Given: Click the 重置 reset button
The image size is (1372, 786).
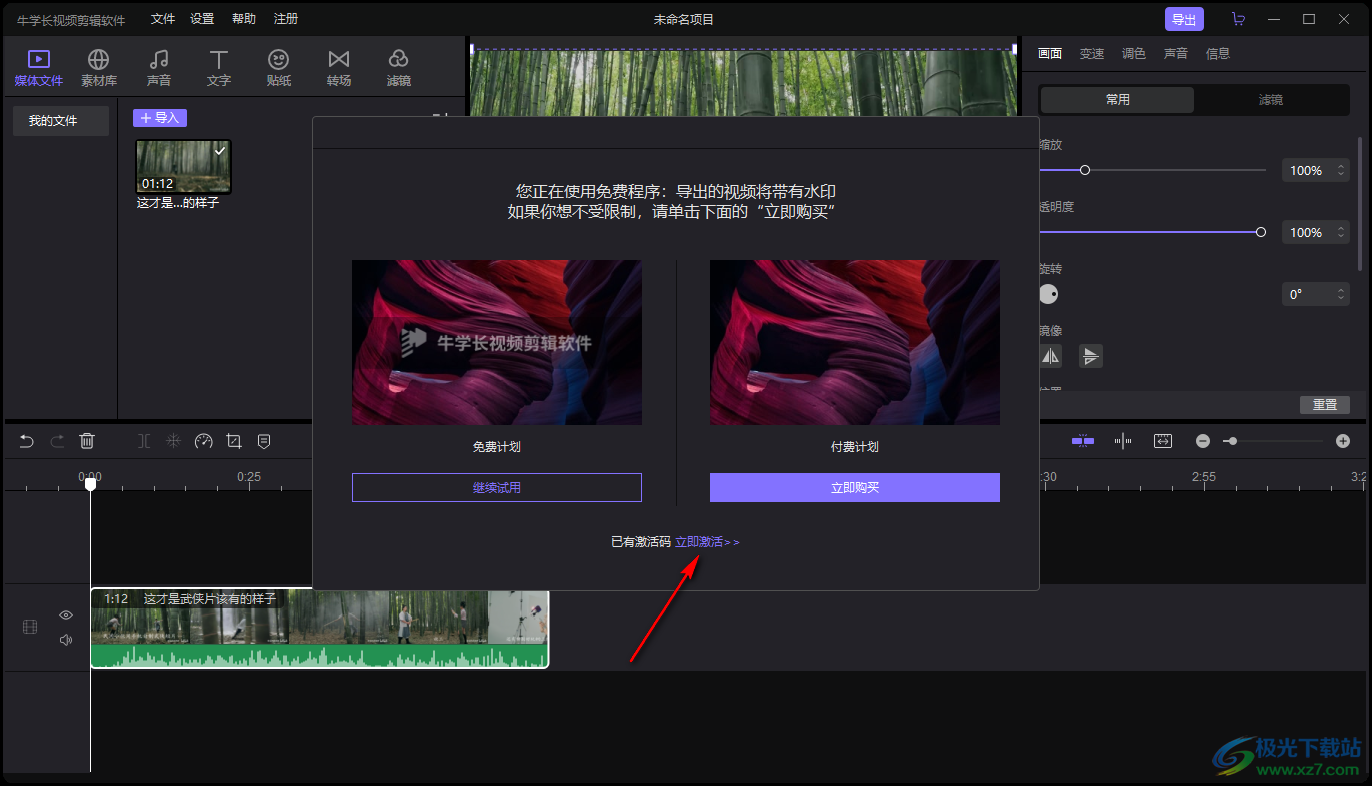Looking at the screenshot, I should coord(1325,405).
